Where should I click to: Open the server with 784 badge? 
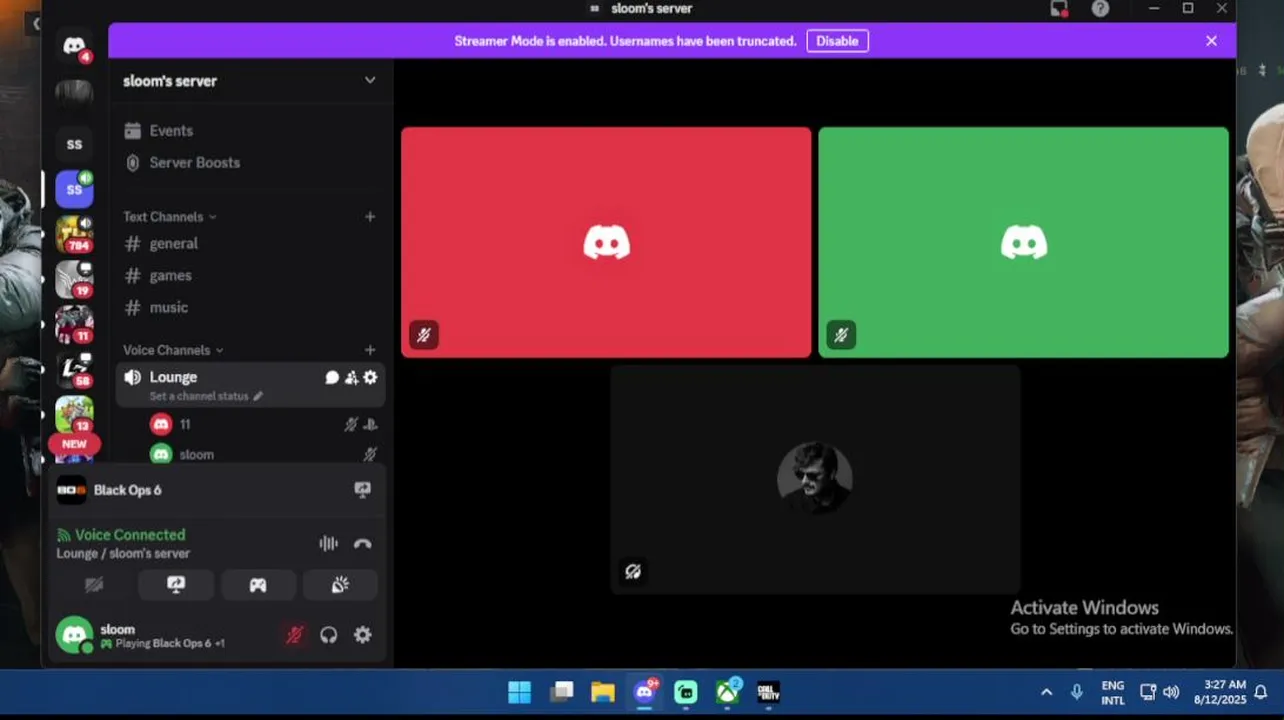(75, 234)
